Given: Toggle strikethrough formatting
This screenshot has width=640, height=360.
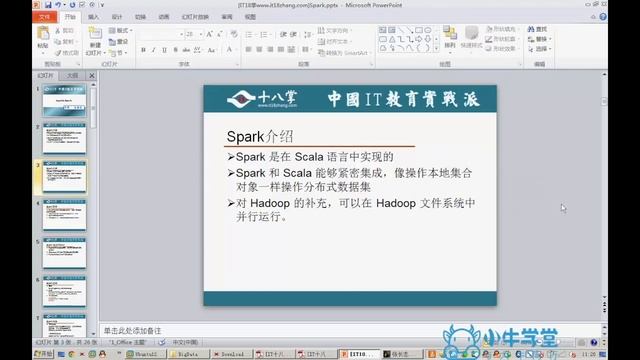Looking at the screenshot, I should click(x=186, y=50).
